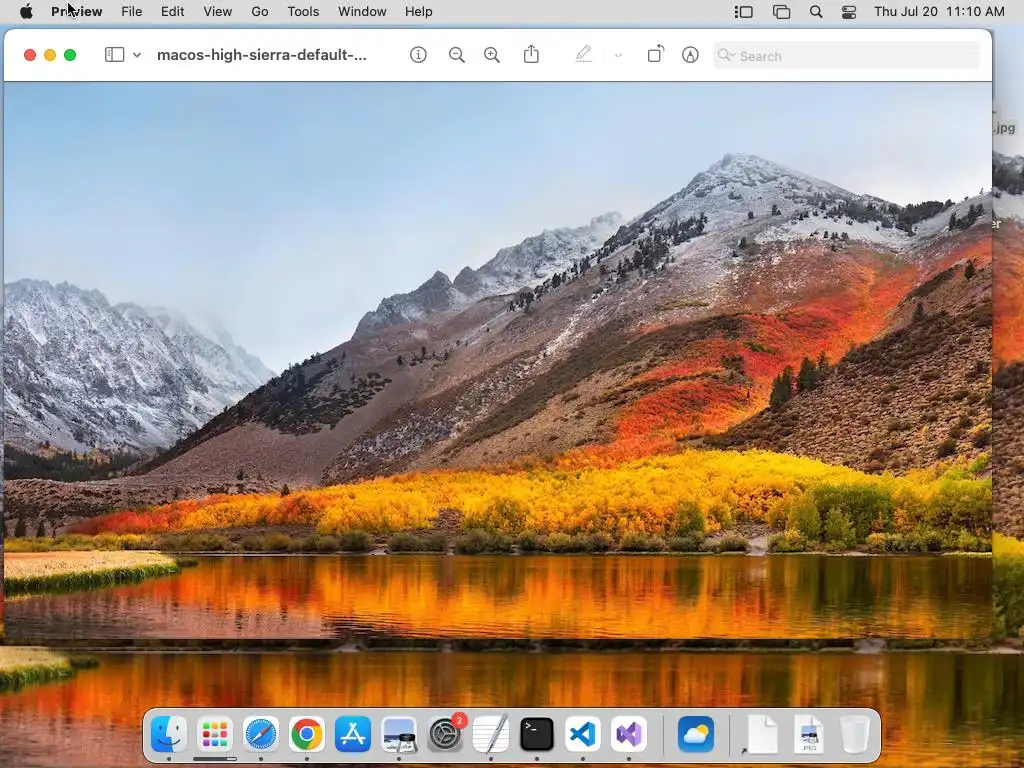Open the Tools menu

click(303, 12)
